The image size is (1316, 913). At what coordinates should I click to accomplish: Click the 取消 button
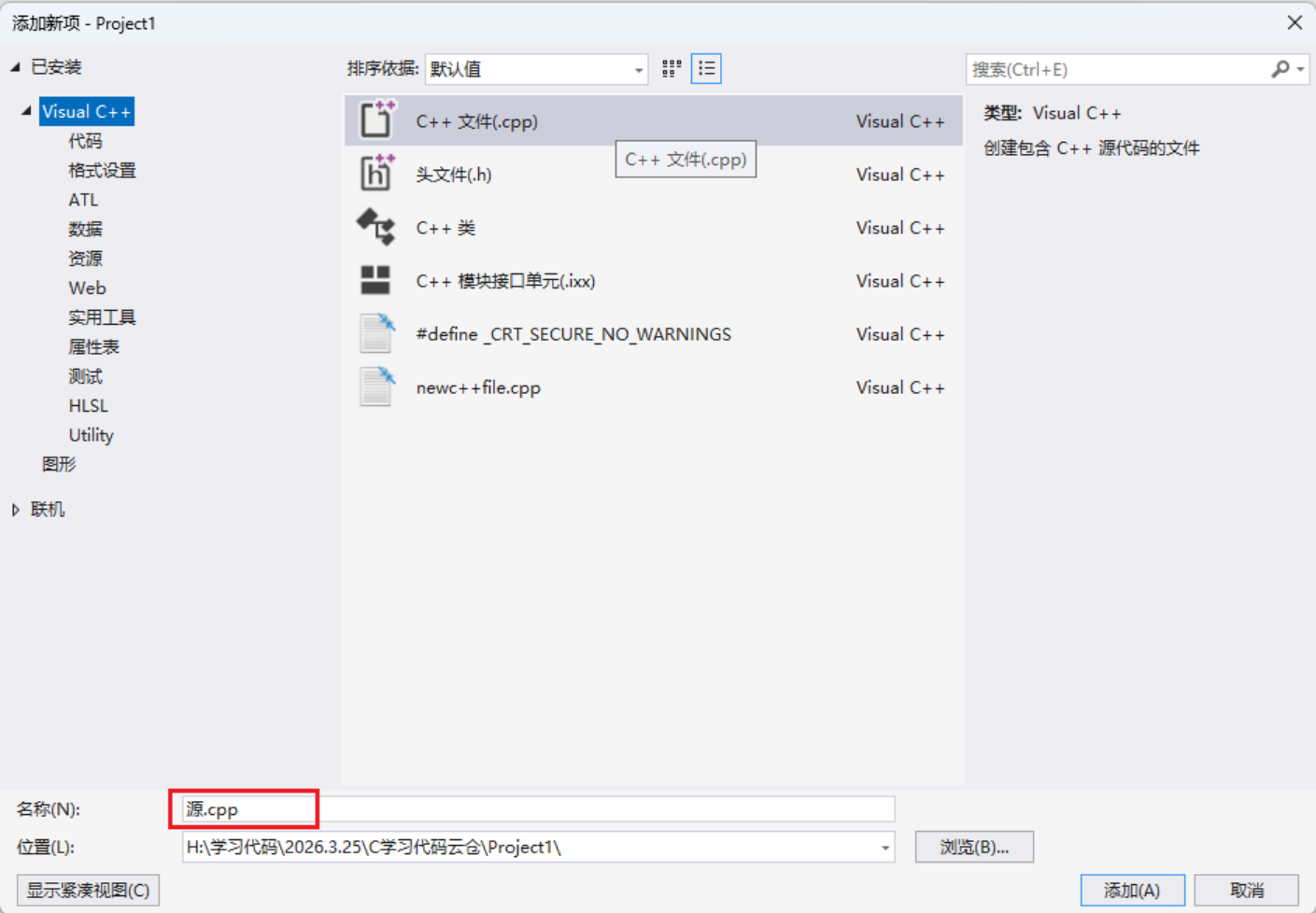pyautogui.click(x=1247, y=890)
